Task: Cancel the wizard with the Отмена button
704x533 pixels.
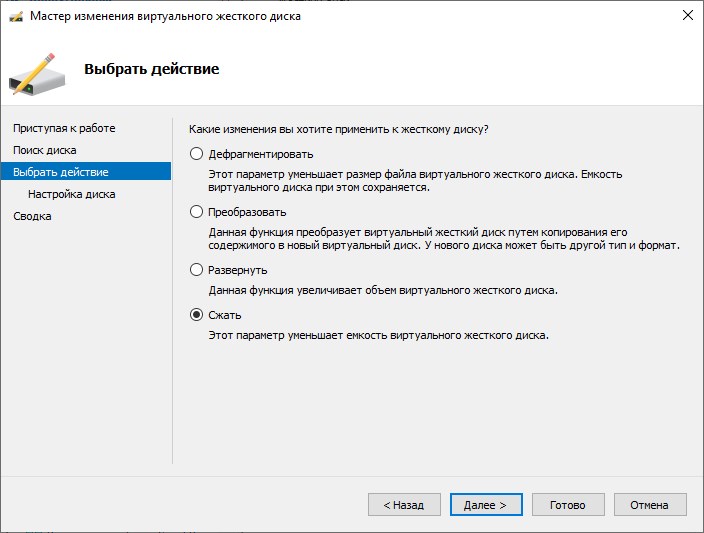Action: point(649,505)
